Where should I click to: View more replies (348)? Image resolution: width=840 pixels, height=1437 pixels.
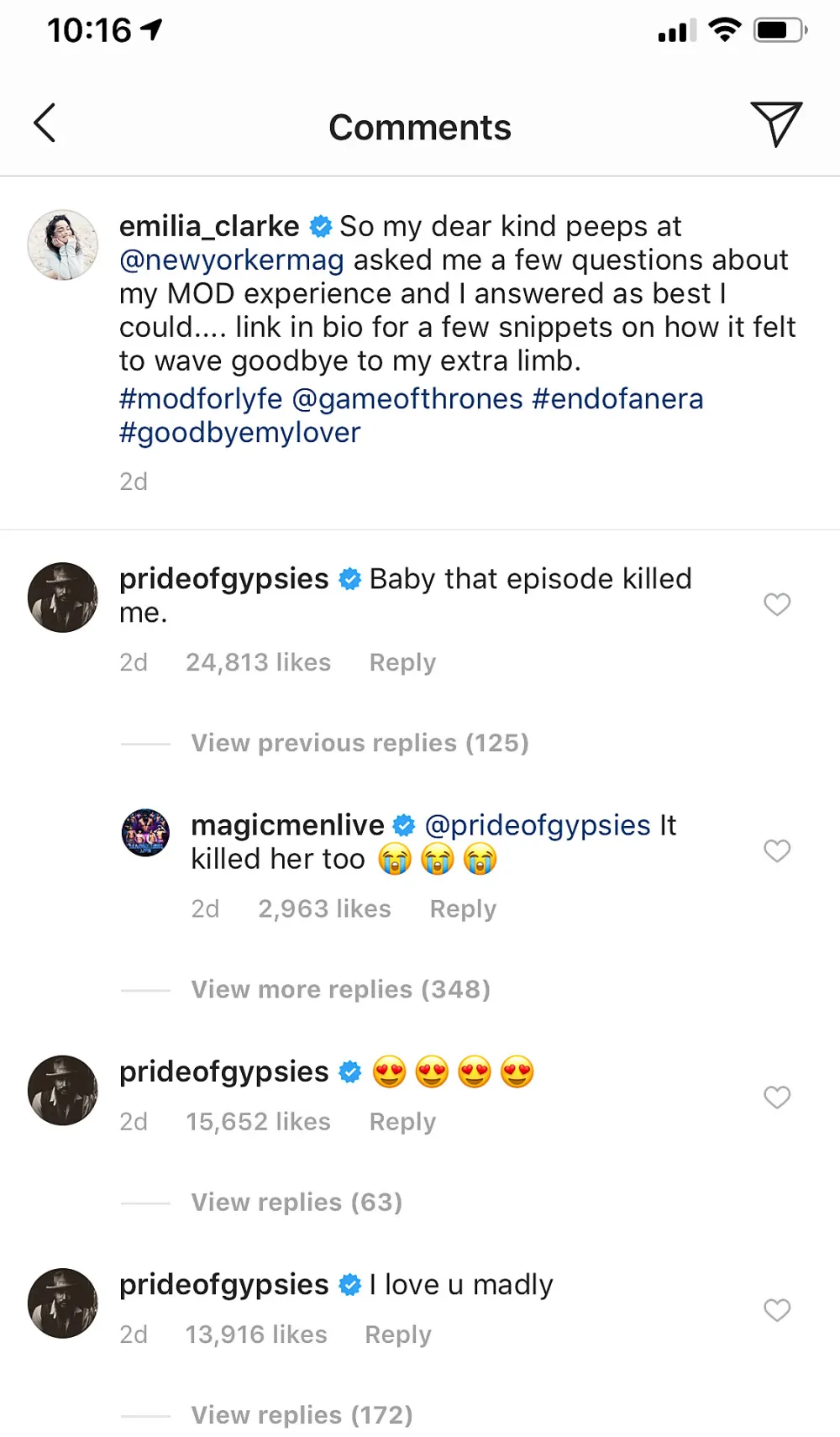[x=340, y=989]
